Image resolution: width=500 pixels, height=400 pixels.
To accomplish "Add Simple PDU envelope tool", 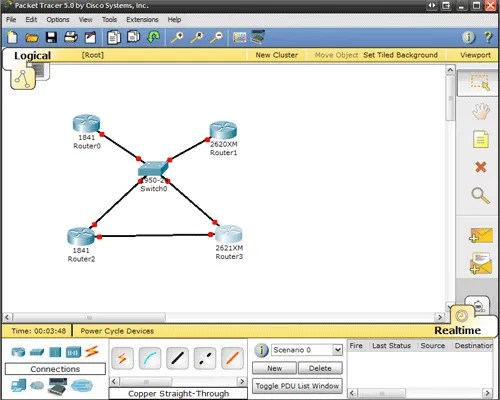I will click(481, 235).
